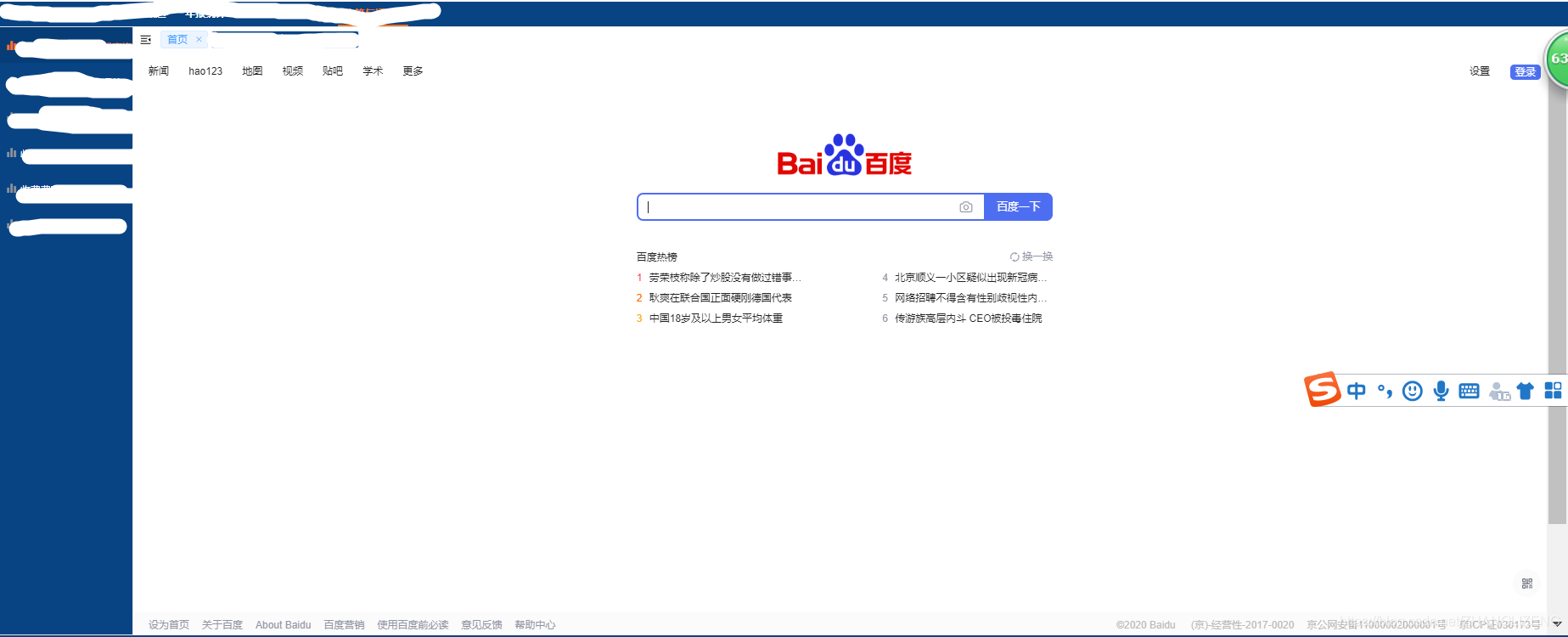Click footer link 关于百度
This screenshot has height=637, width=1568.
click(x=222, y=625)
